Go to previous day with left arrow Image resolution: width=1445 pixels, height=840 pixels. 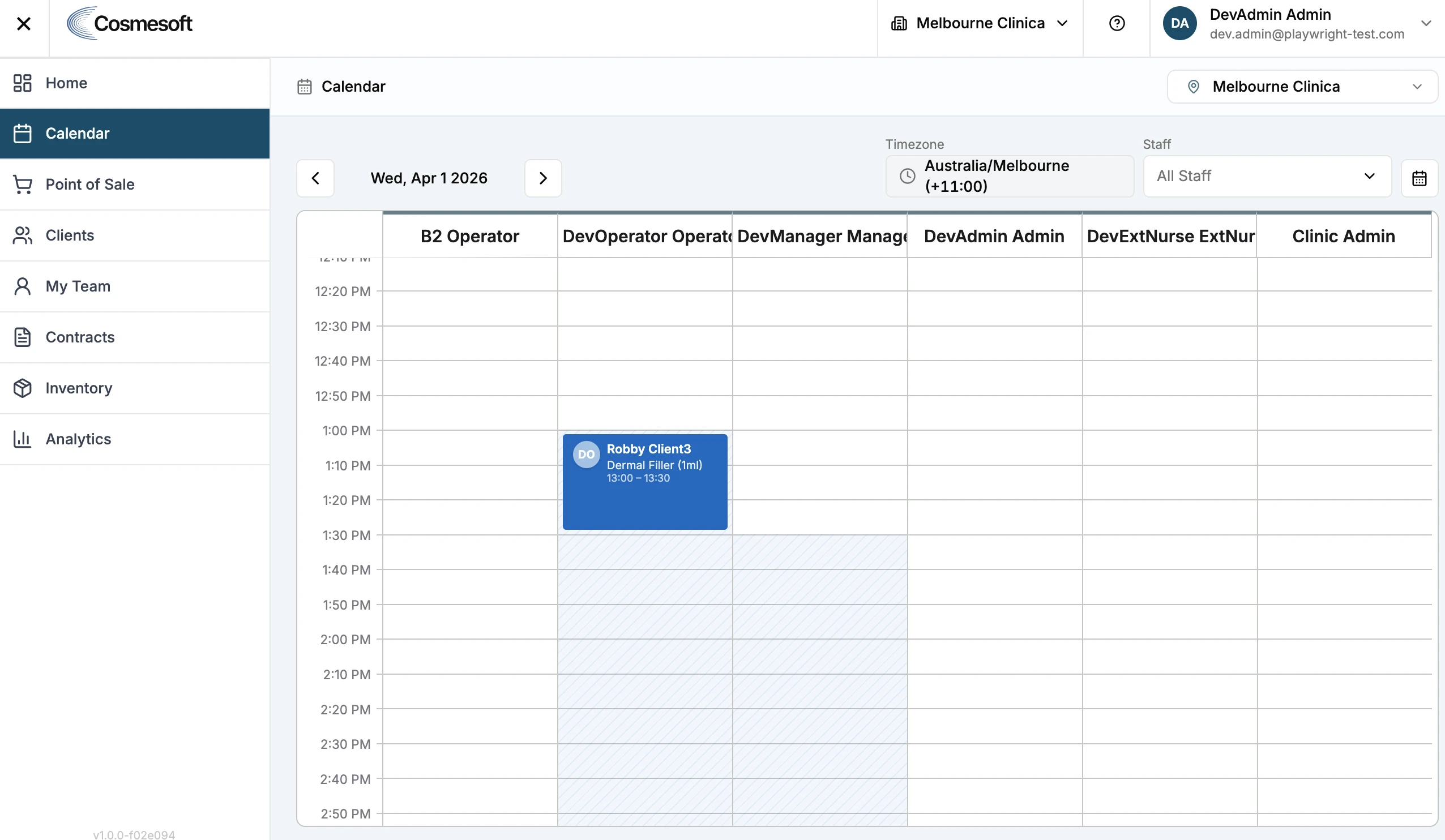pyautogui.click(x=315, y=178)
